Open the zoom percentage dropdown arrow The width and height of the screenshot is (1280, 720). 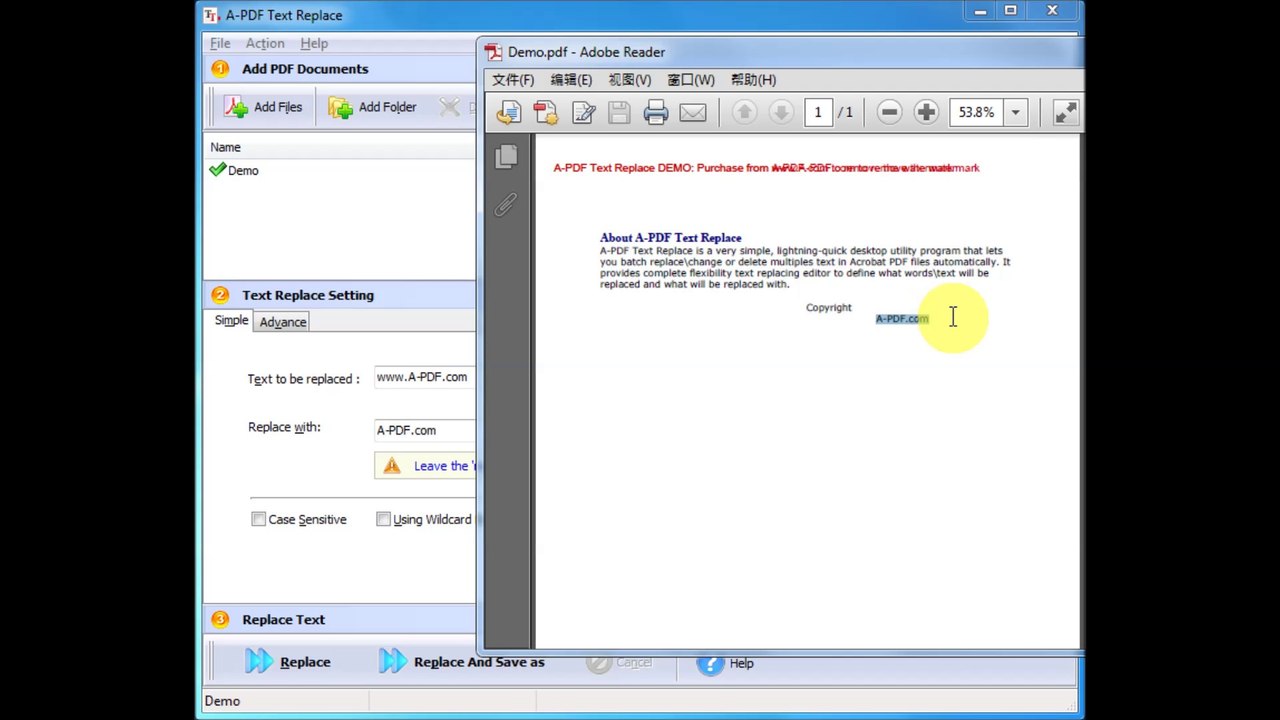(1015, 113)
